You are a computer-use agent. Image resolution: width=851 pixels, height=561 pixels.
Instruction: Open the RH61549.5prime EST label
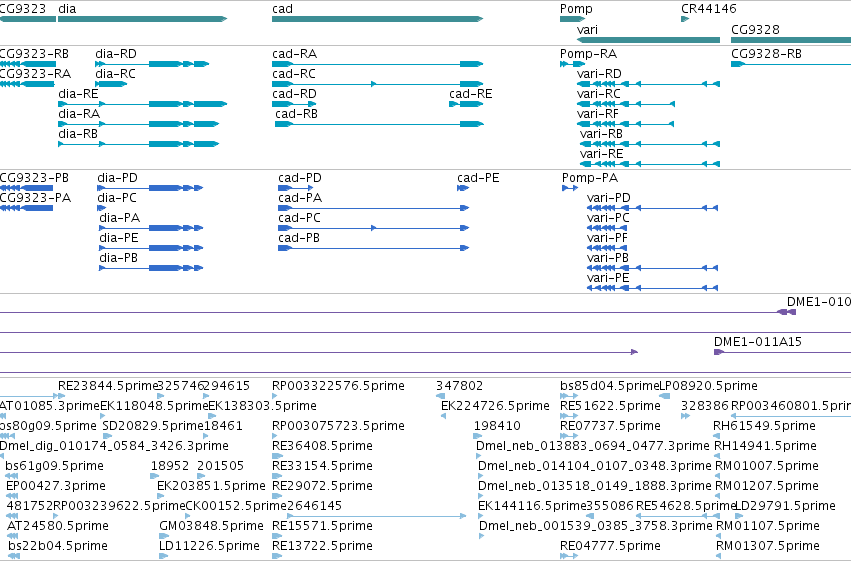tap(764, 426)
